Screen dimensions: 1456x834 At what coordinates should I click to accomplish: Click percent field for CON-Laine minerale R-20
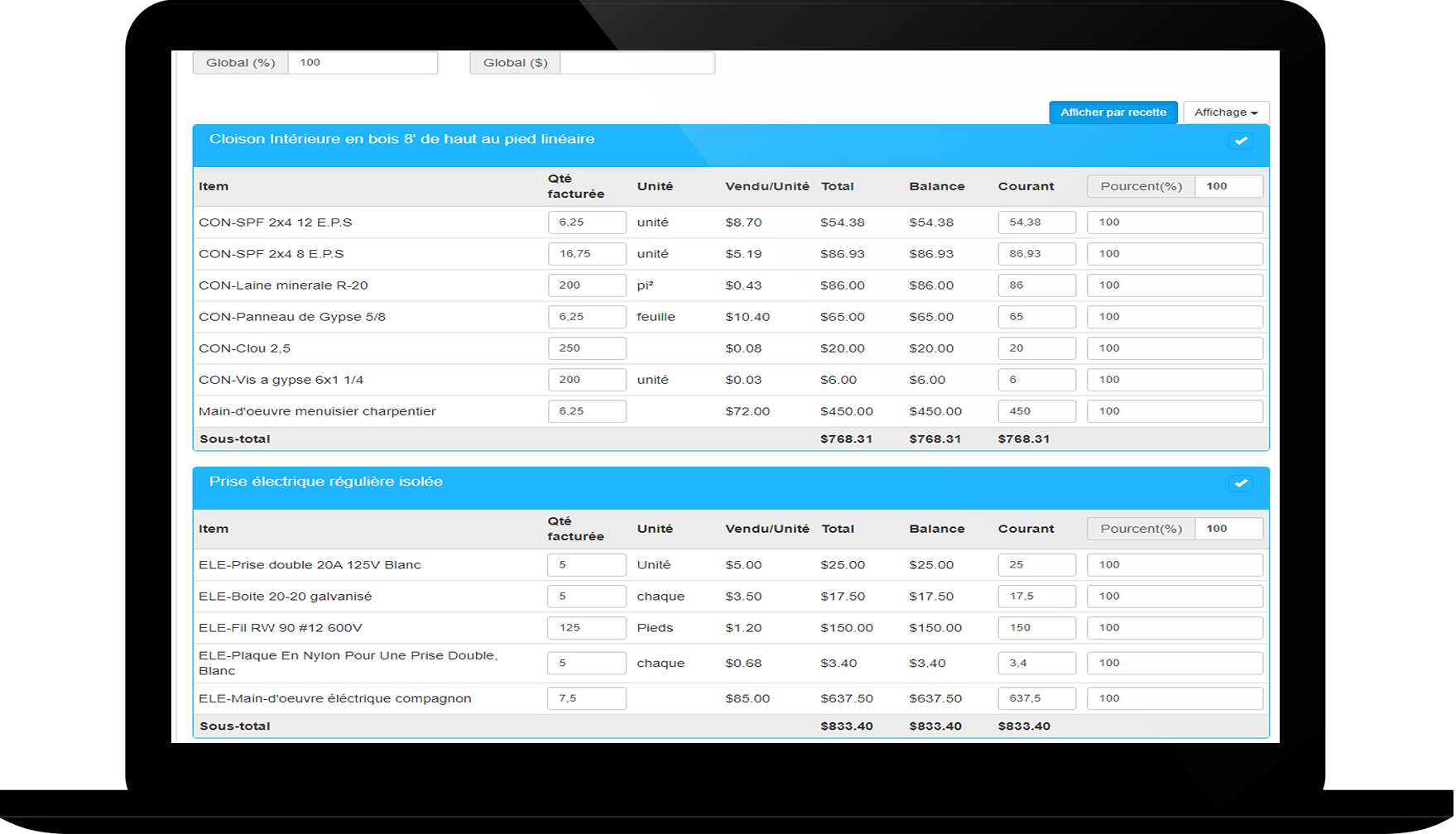coord(1174,285)
